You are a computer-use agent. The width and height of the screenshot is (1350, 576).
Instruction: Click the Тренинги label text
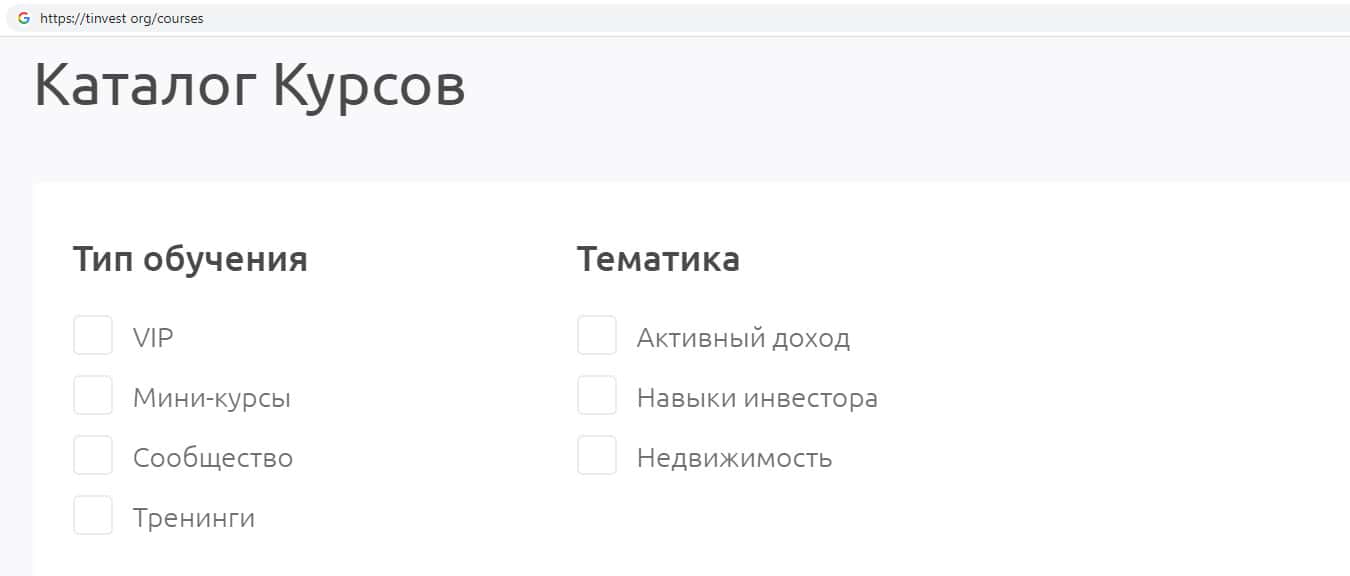(194, 518)
